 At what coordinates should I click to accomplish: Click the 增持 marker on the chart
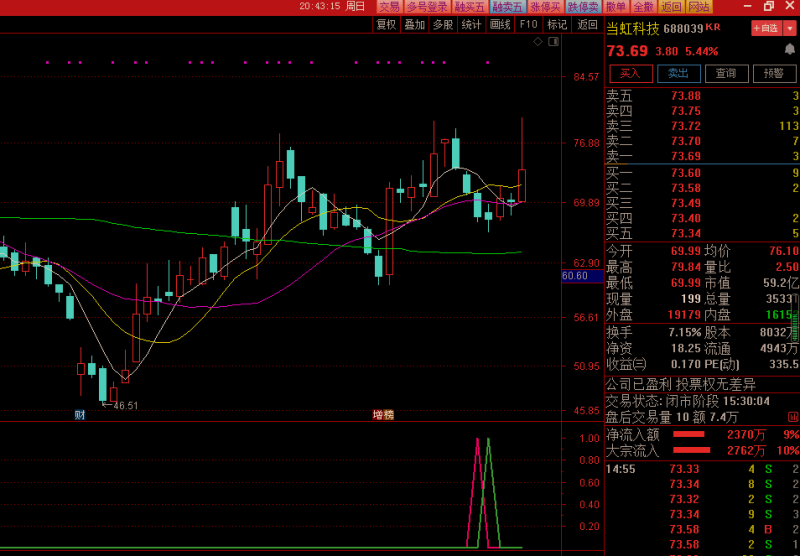(x=383, y=414)
